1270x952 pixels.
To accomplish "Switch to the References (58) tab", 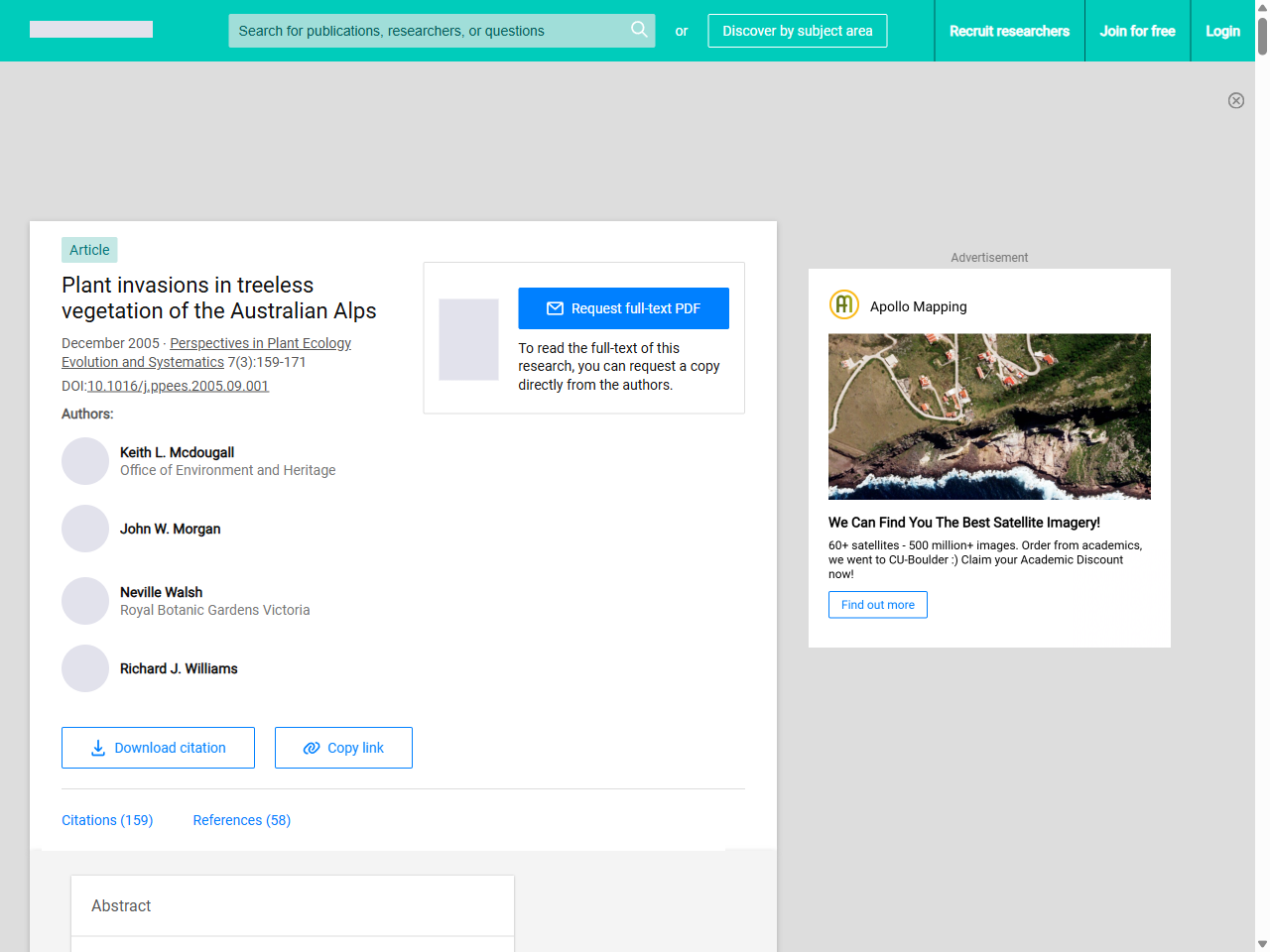I will [x=241, y=820].
